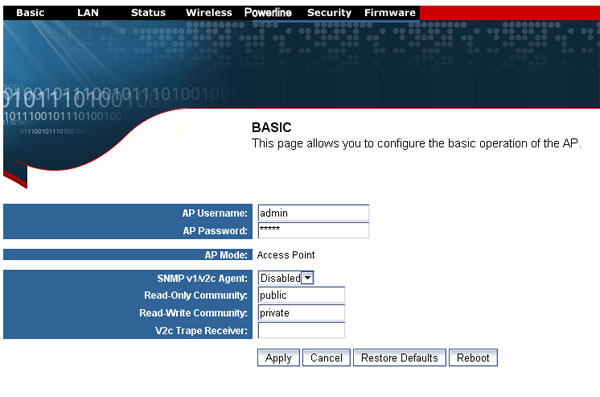Switch to the LAN tab
The image size is (600, 397).
click(88, 13)
